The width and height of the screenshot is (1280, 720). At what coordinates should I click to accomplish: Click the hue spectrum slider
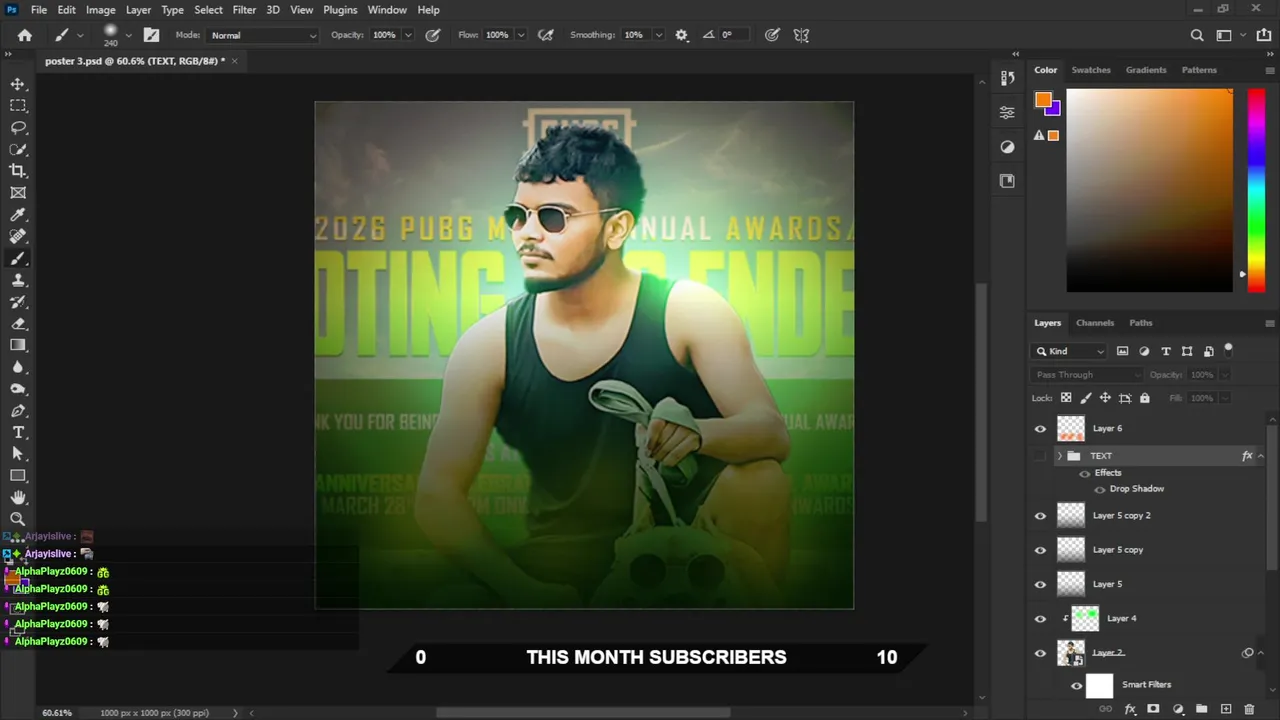pyautogui.click(x=1257, y=190)
